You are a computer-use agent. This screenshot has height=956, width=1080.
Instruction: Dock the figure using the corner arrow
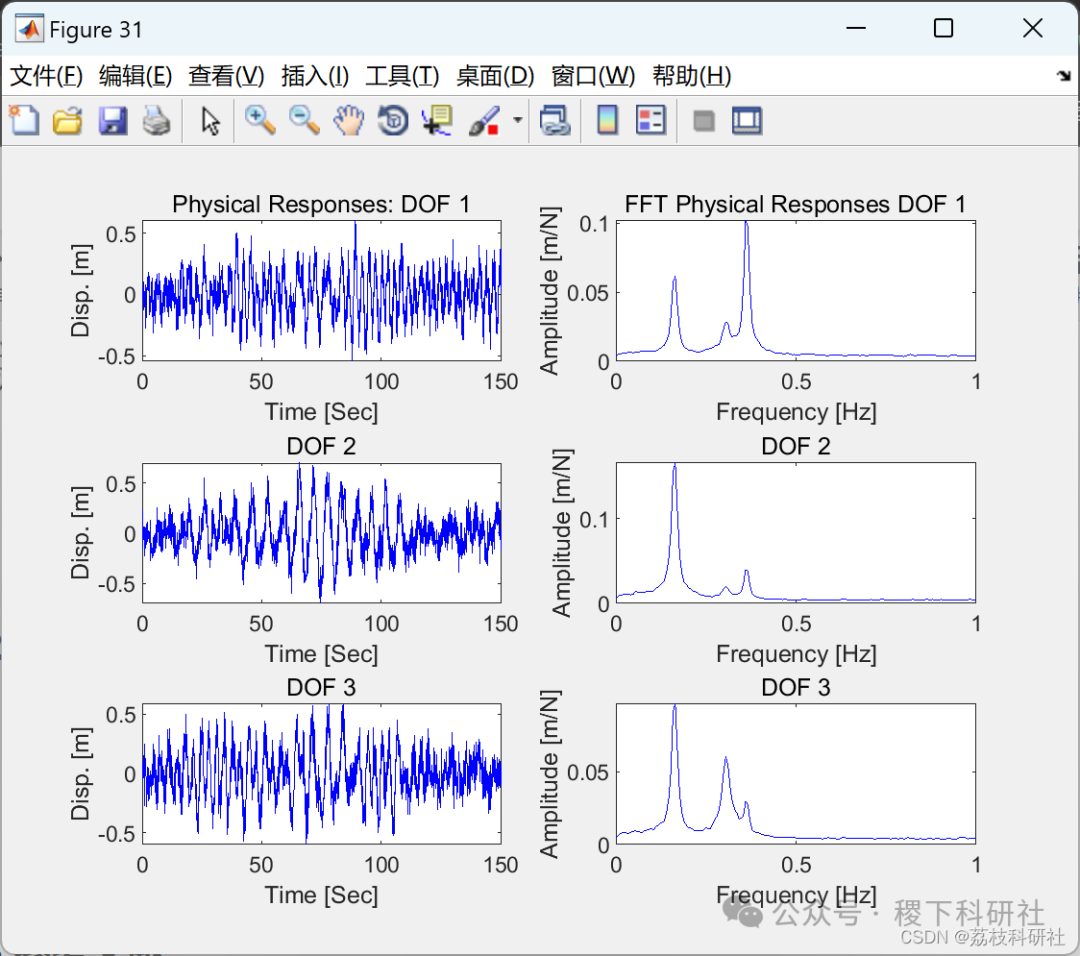1064,76
